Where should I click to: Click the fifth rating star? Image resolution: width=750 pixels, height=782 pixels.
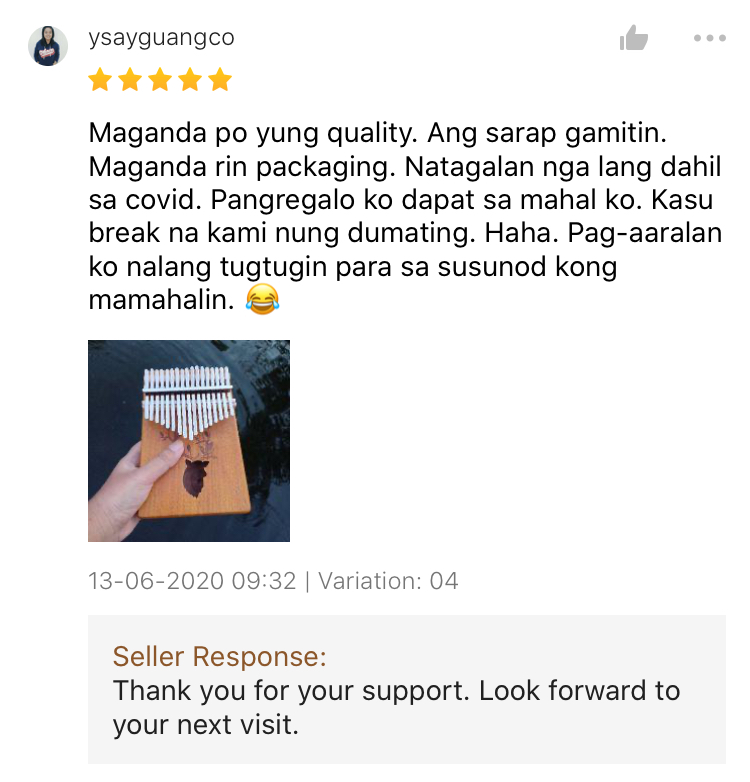pyautogui.click(x=220, y=80)
